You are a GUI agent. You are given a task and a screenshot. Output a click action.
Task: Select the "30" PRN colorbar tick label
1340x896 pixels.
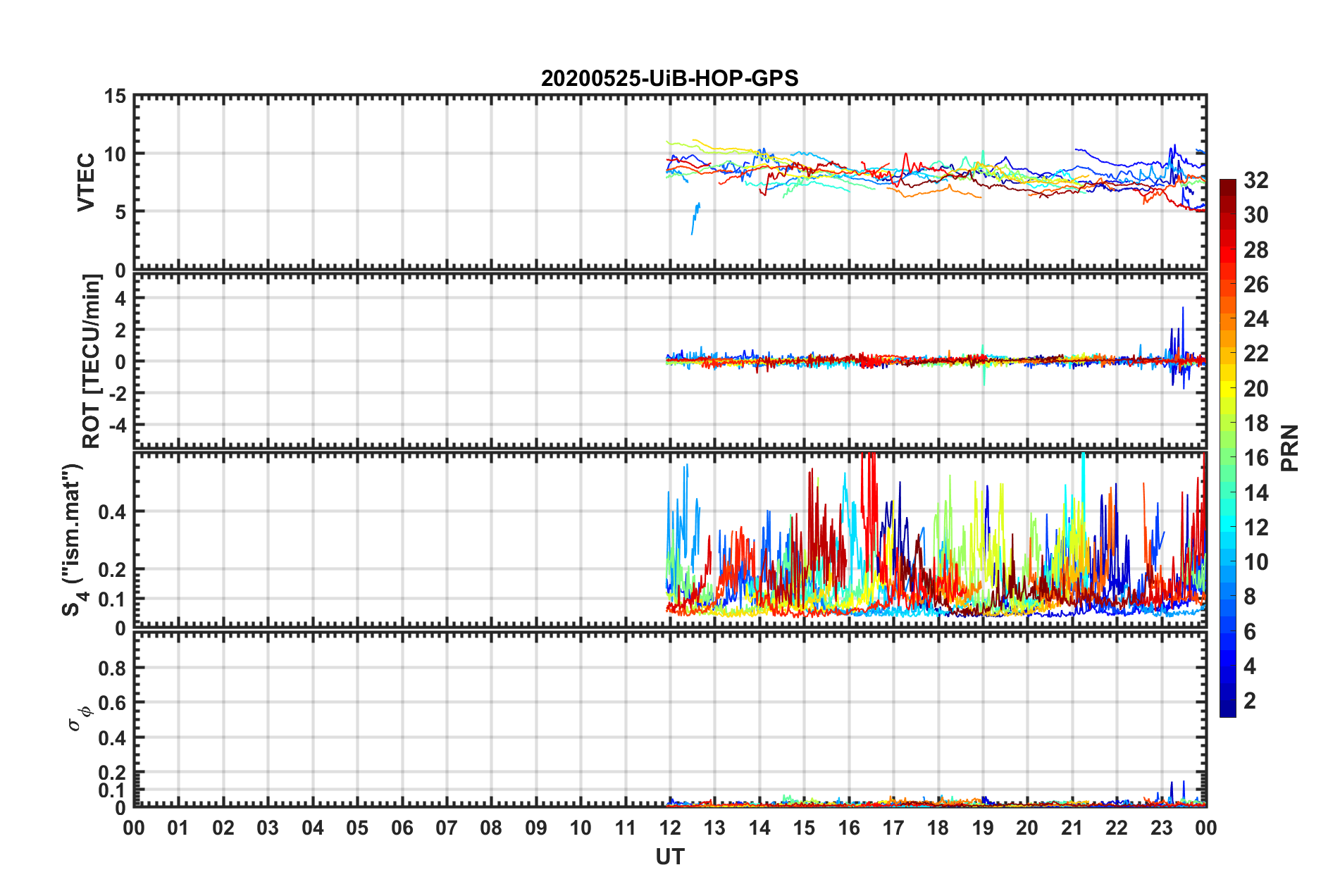[x=1255, y=215]
